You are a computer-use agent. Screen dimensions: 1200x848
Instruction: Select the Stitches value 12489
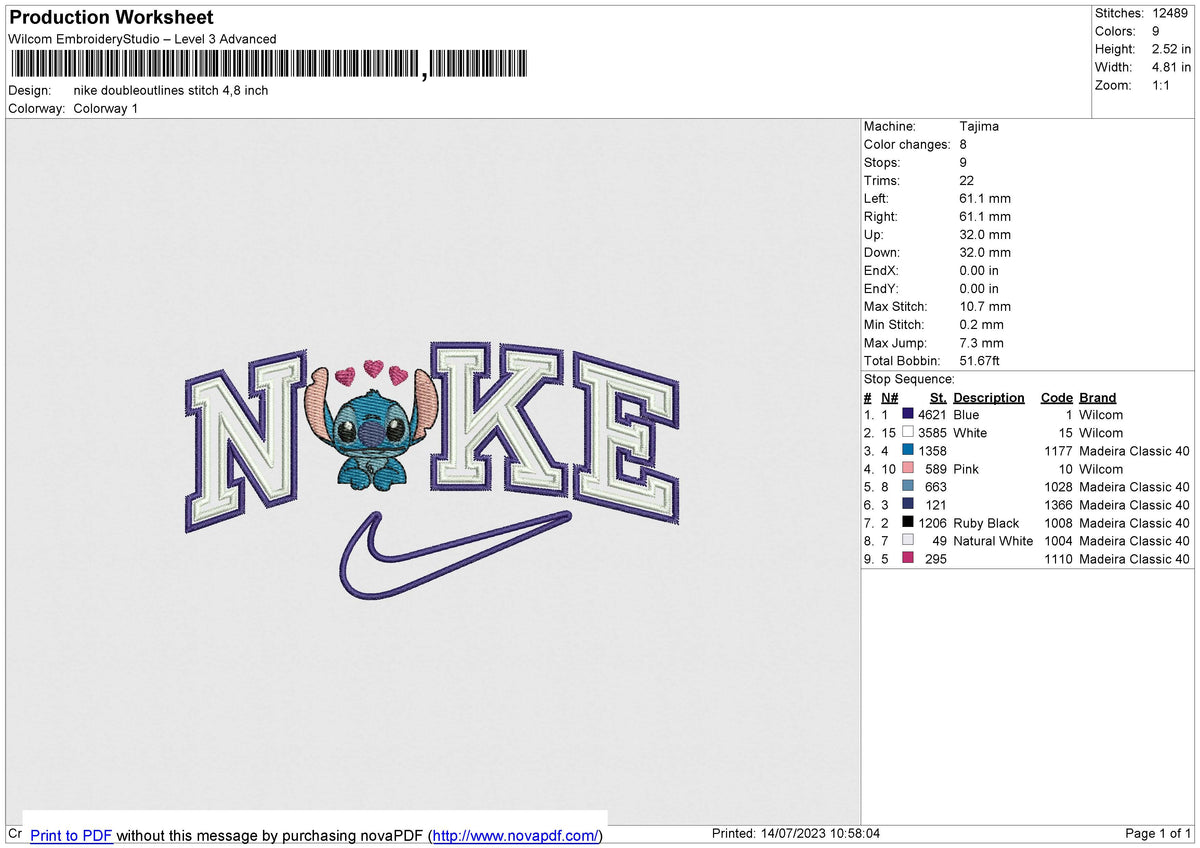pyautogui.click(x=1172, y=13)
